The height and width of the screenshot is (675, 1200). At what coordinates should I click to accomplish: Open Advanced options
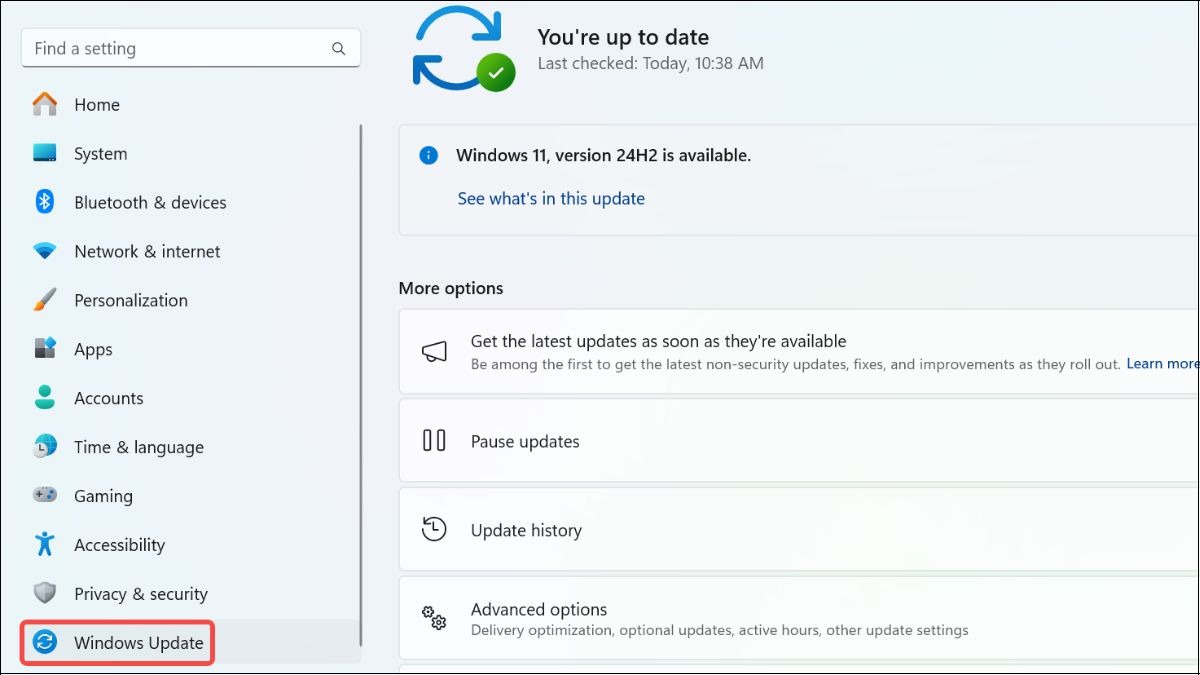click(x=799, y=618)
